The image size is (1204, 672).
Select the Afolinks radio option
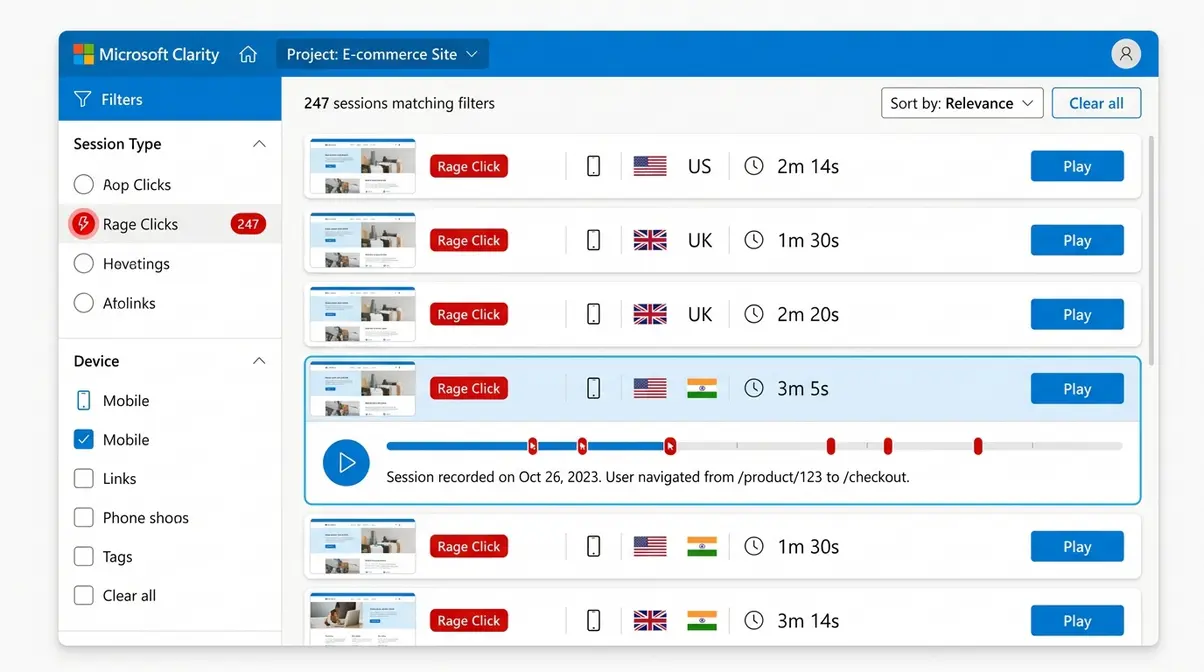[x=84, y=303]
